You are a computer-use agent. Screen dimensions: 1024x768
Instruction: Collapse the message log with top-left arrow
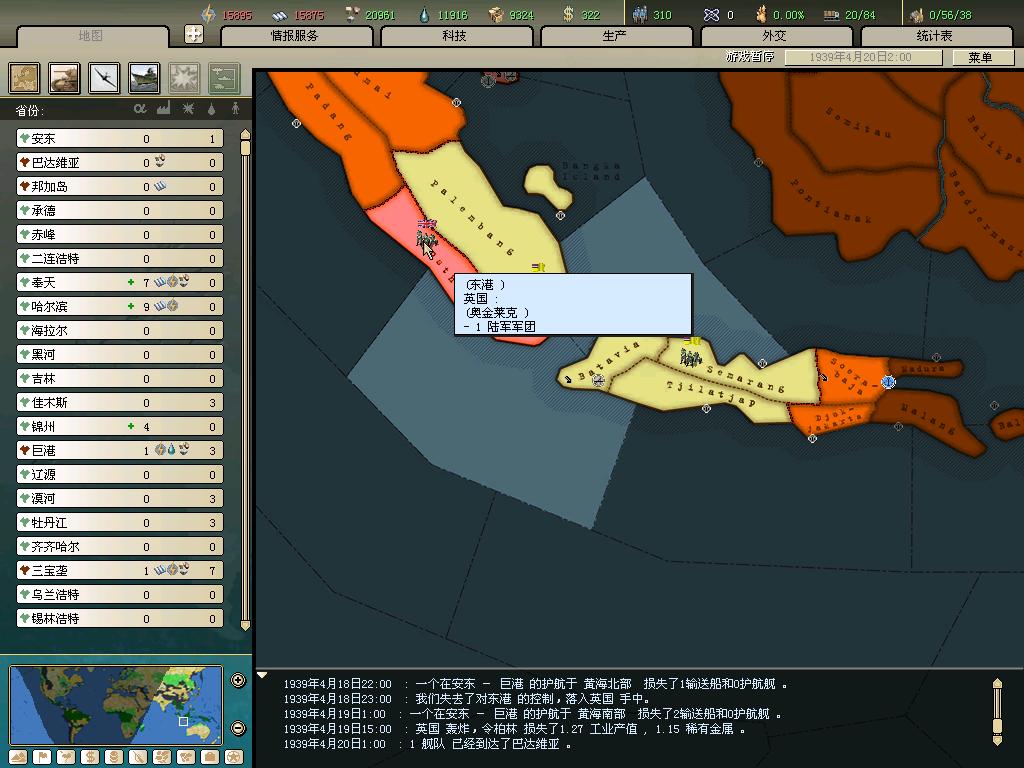coord(263,675)
